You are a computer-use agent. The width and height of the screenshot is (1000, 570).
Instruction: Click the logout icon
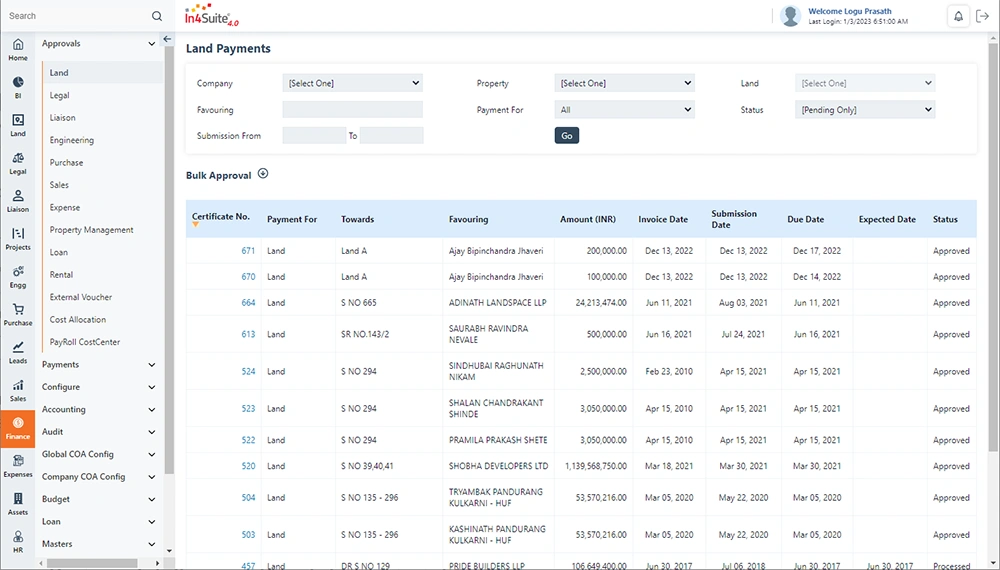pos(983,16)
